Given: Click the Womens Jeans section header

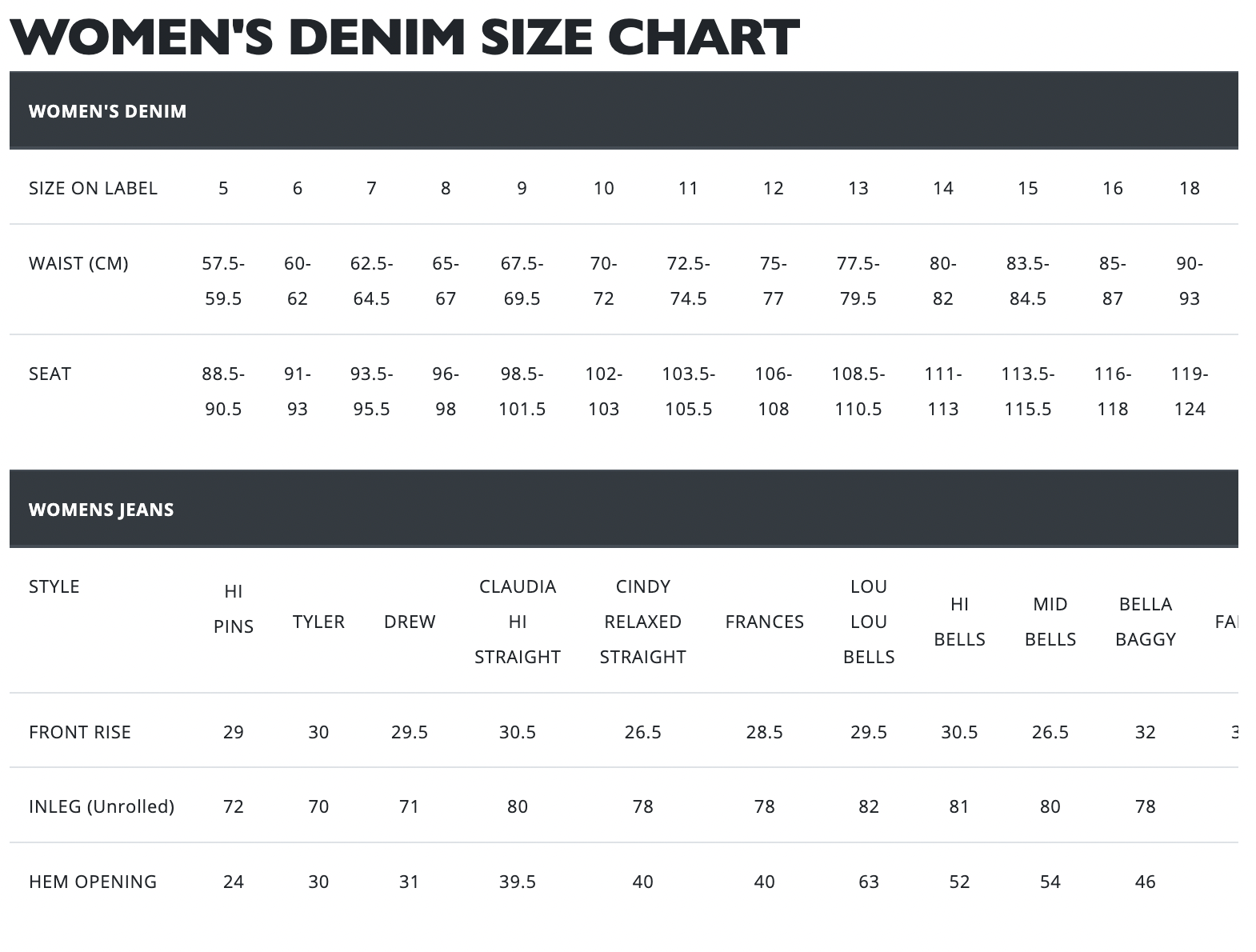Looking at the screenshot, I should 101,510.
